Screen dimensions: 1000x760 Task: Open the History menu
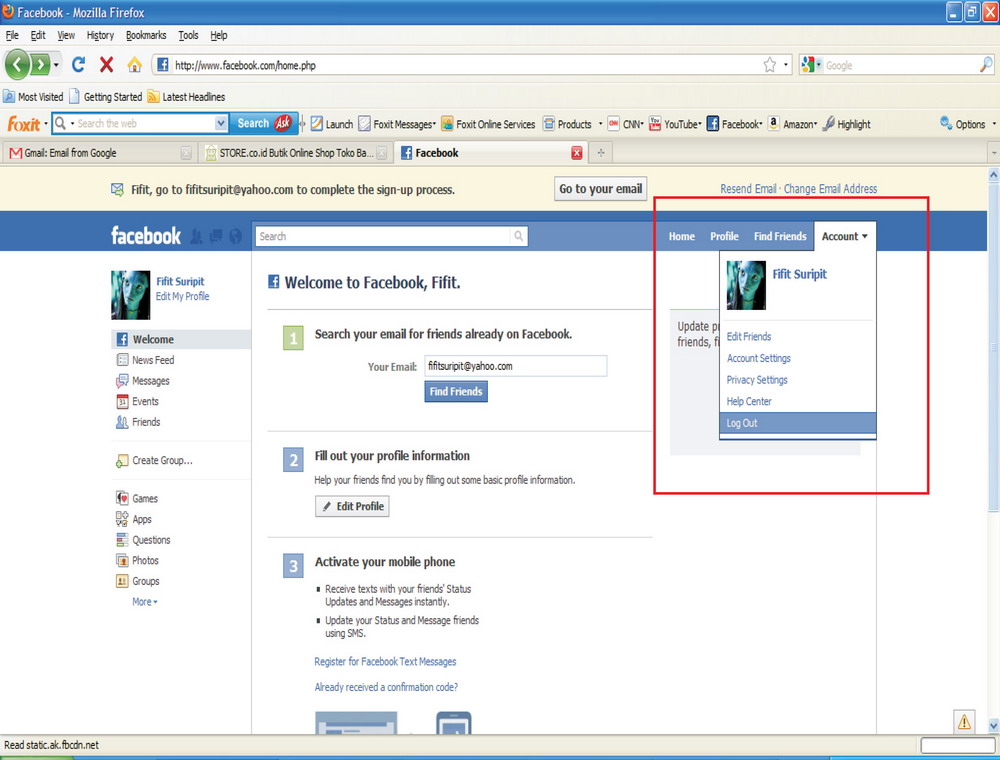pos(100,35)
